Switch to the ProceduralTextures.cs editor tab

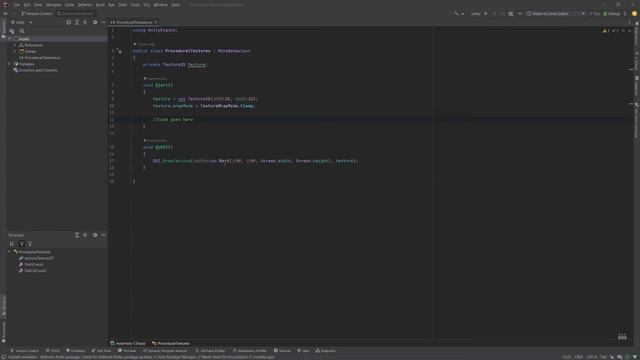click(x=134, y=22)
